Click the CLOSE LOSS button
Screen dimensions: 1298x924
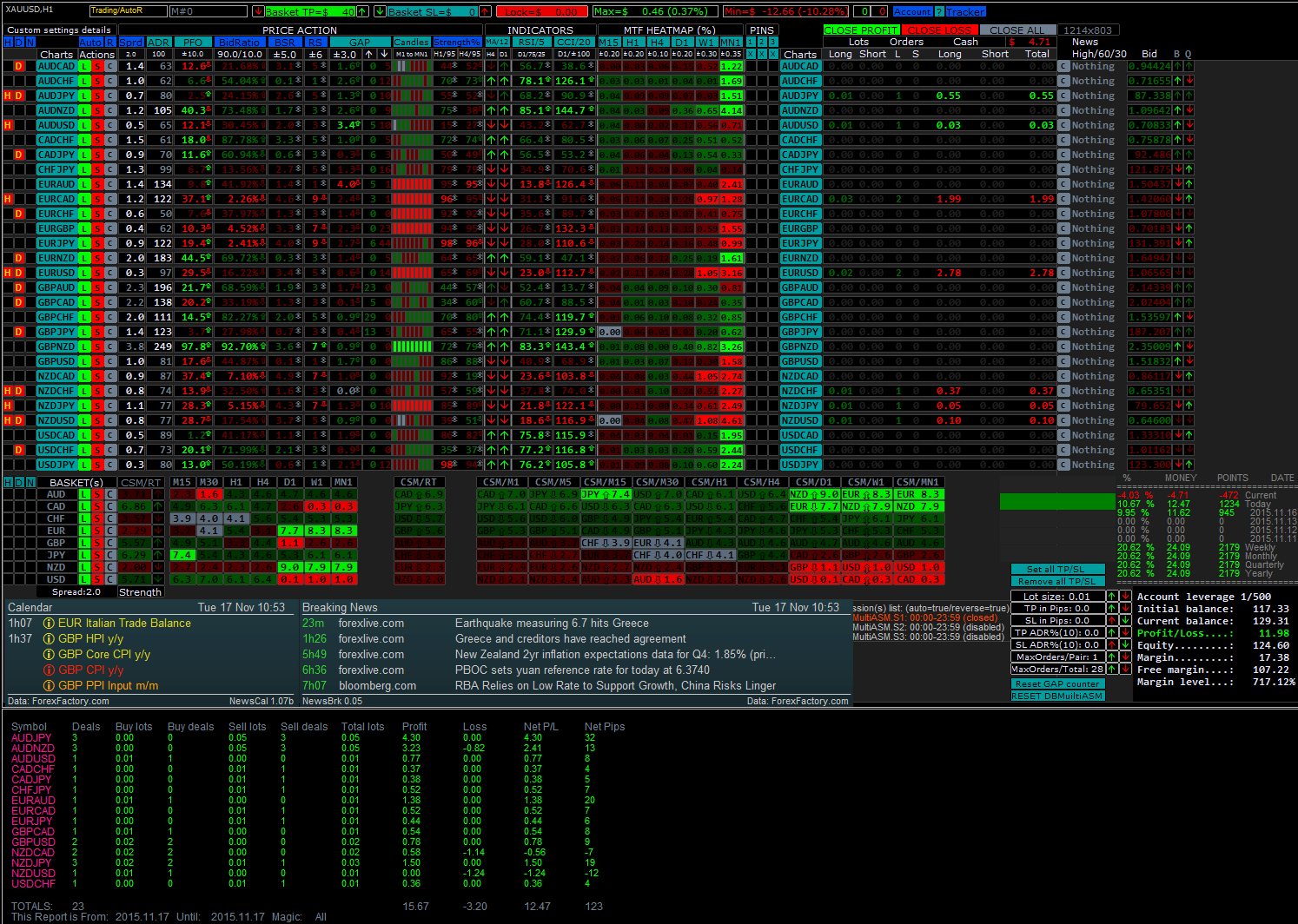[x=938, y=30]
